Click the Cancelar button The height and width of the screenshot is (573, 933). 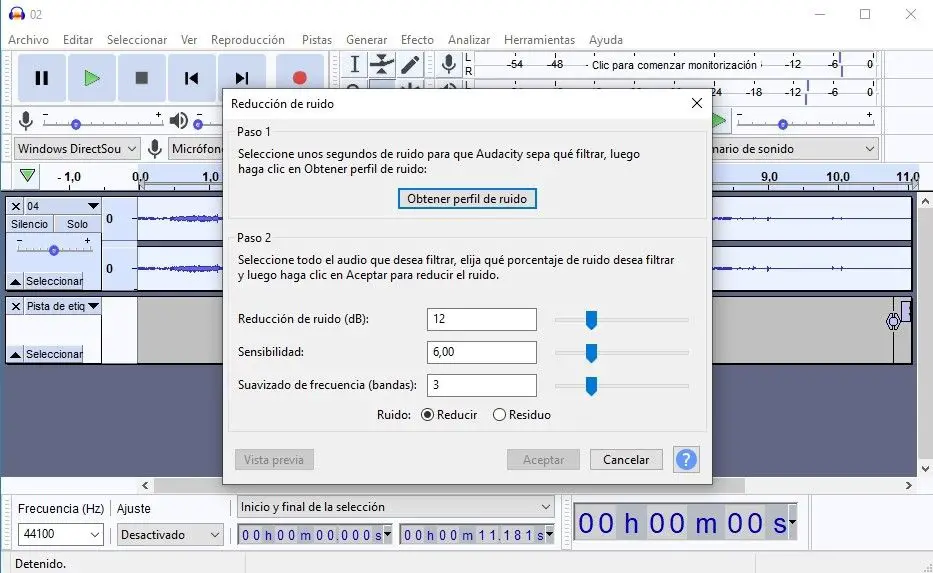coord(626,459)
